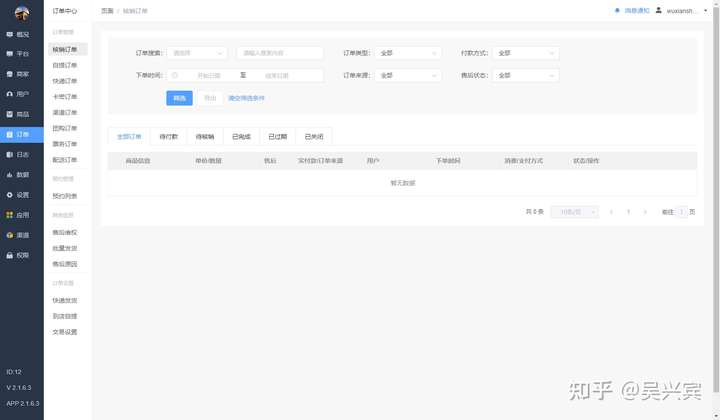
Task: Open the 概况 overview section icon
Action: click(10, 34)
